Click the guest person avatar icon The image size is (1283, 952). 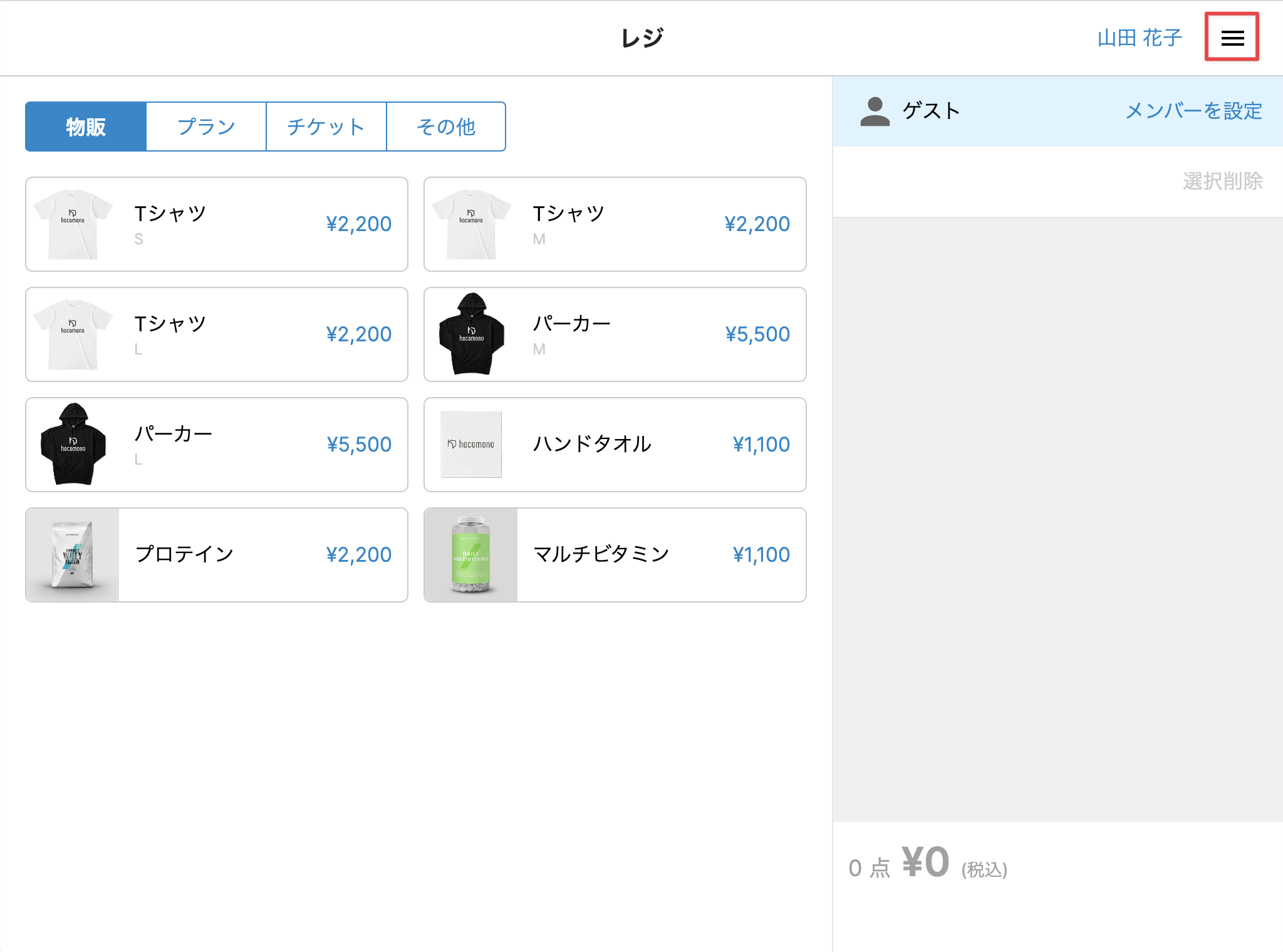pos(875,111)
